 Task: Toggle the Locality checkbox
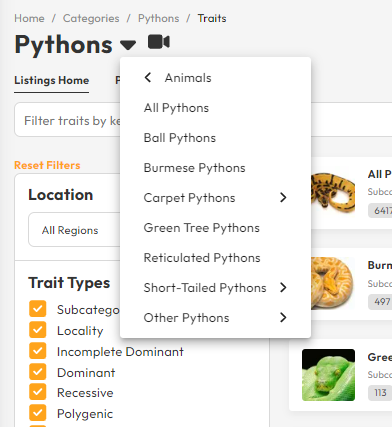click(38, 330)
